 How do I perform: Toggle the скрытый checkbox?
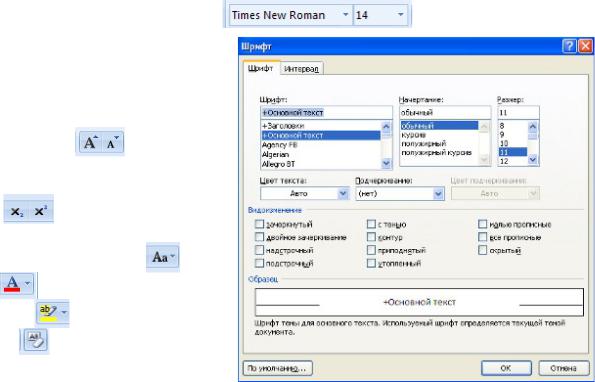pyautogui.click(x=482, y=250)
